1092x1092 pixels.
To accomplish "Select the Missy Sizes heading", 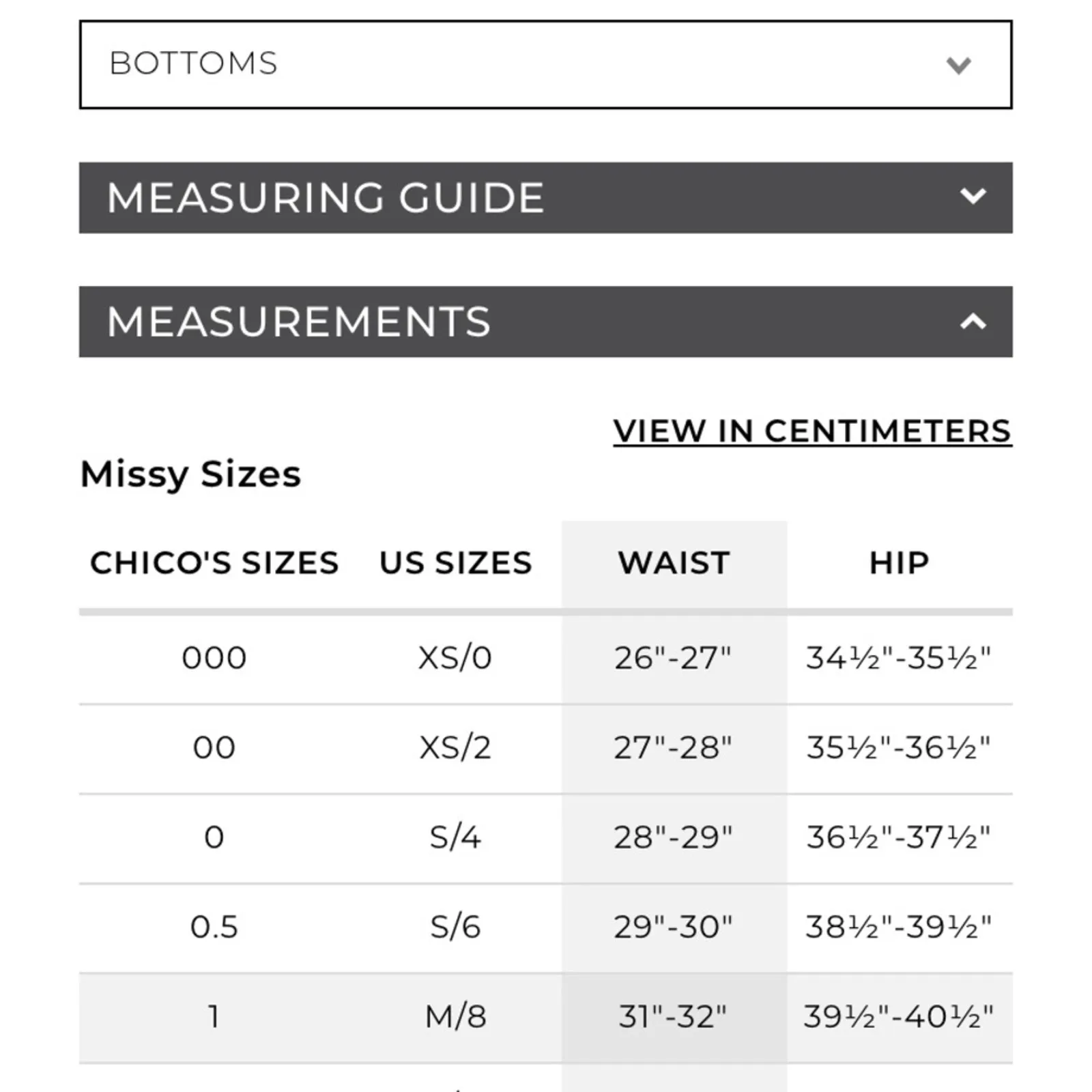I will (190, 474).
